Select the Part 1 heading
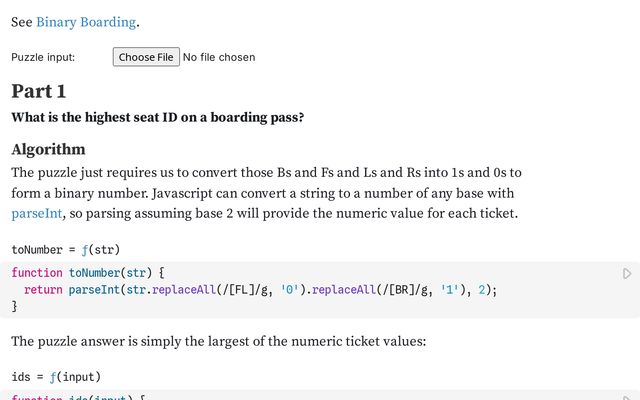Viewport: 640px width, 400px height. click(39, 91)
